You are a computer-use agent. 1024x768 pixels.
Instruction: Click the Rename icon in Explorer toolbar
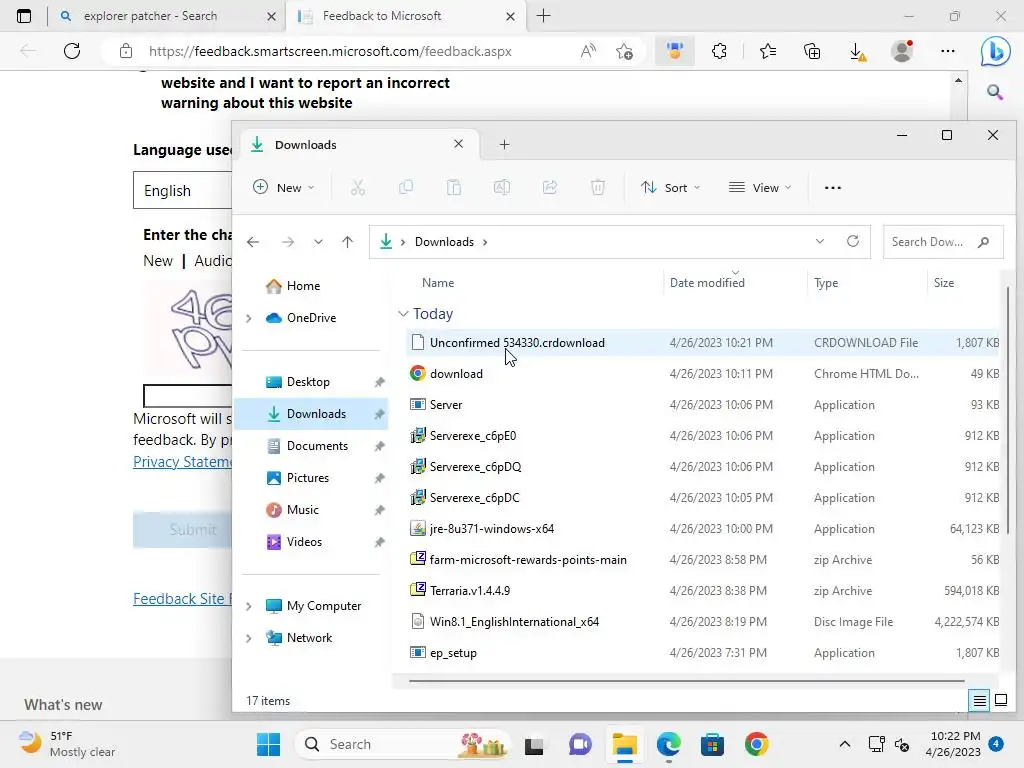(502, 188)
